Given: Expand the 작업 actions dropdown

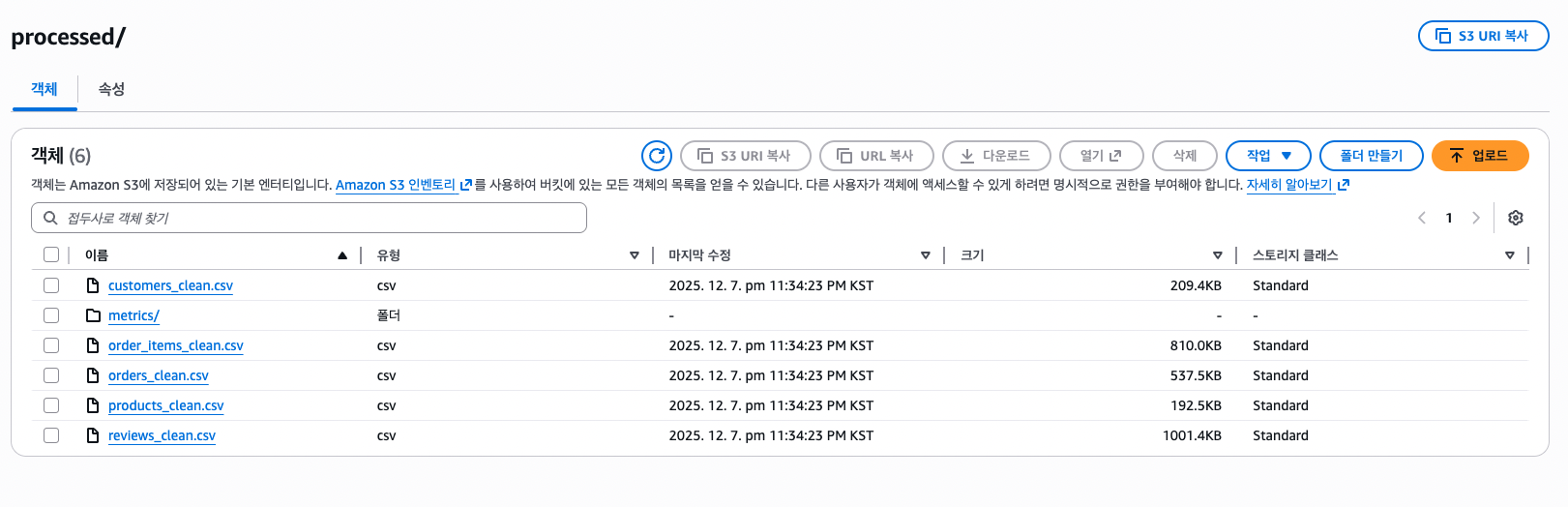Looking at the screenshot, I should point(1268,156).
